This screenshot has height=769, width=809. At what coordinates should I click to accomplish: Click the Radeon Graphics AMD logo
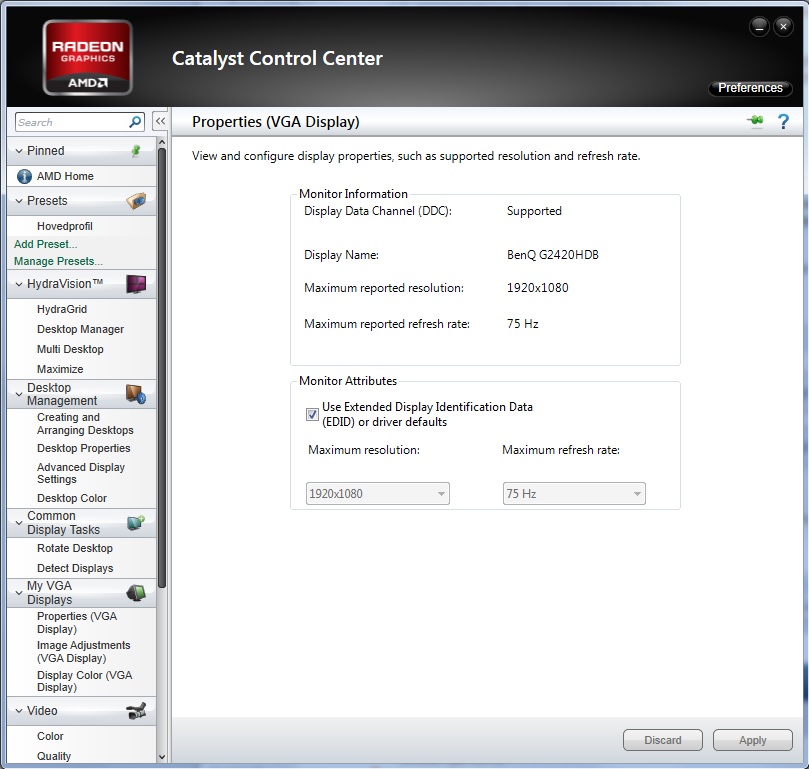[x=88, y=57]
